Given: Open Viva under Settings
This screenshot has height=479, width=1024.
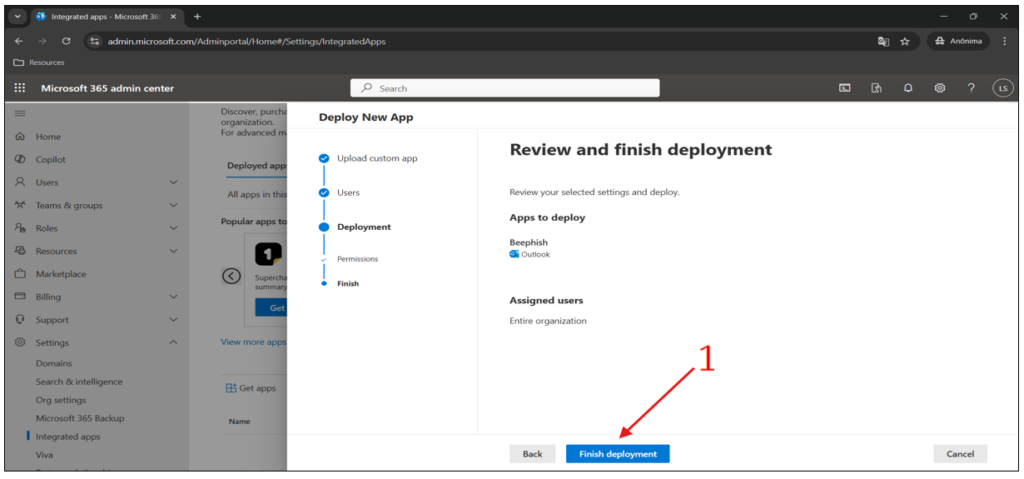Looking at the screenshot, I should tap(44, 455).
